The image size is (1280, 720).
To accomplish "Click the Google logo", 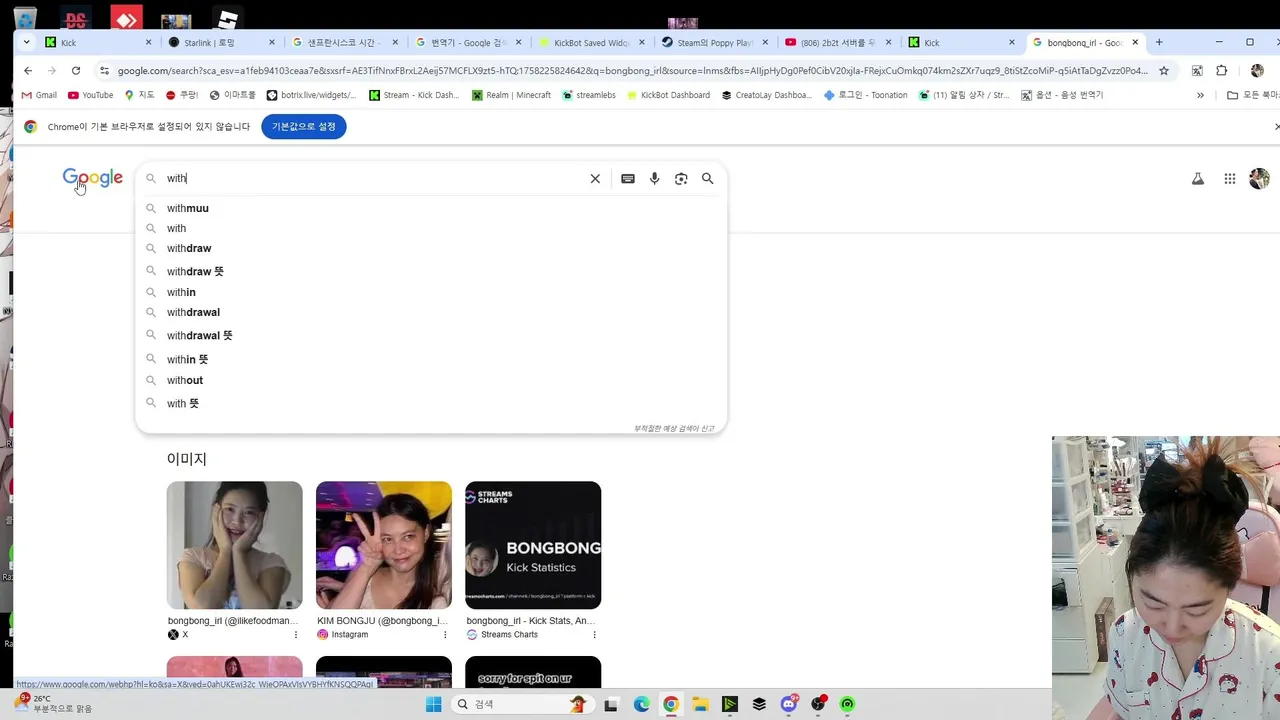I will [x=93, y=178].
